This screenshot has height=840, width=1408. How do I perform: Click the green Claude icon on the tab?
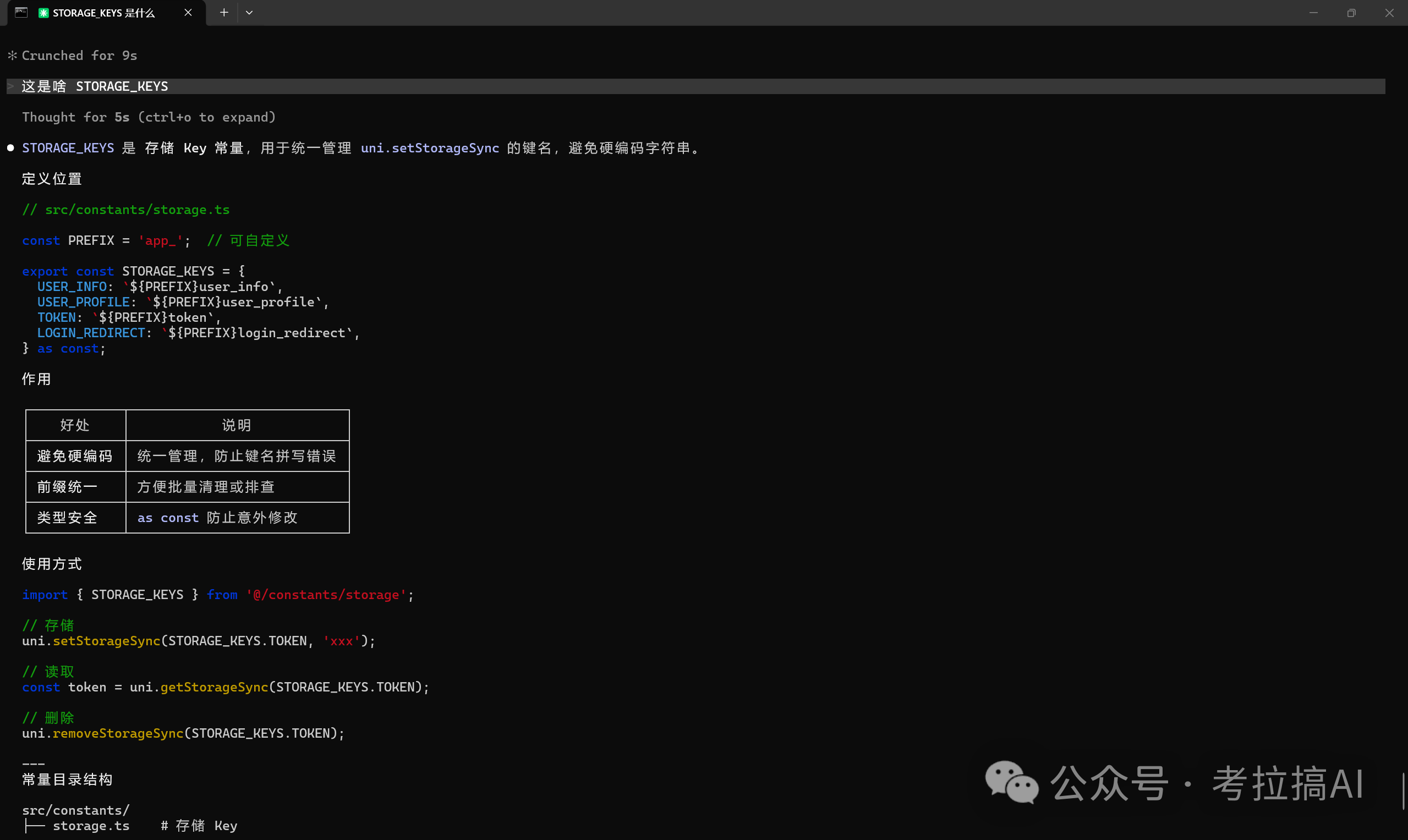pos(43,13)
